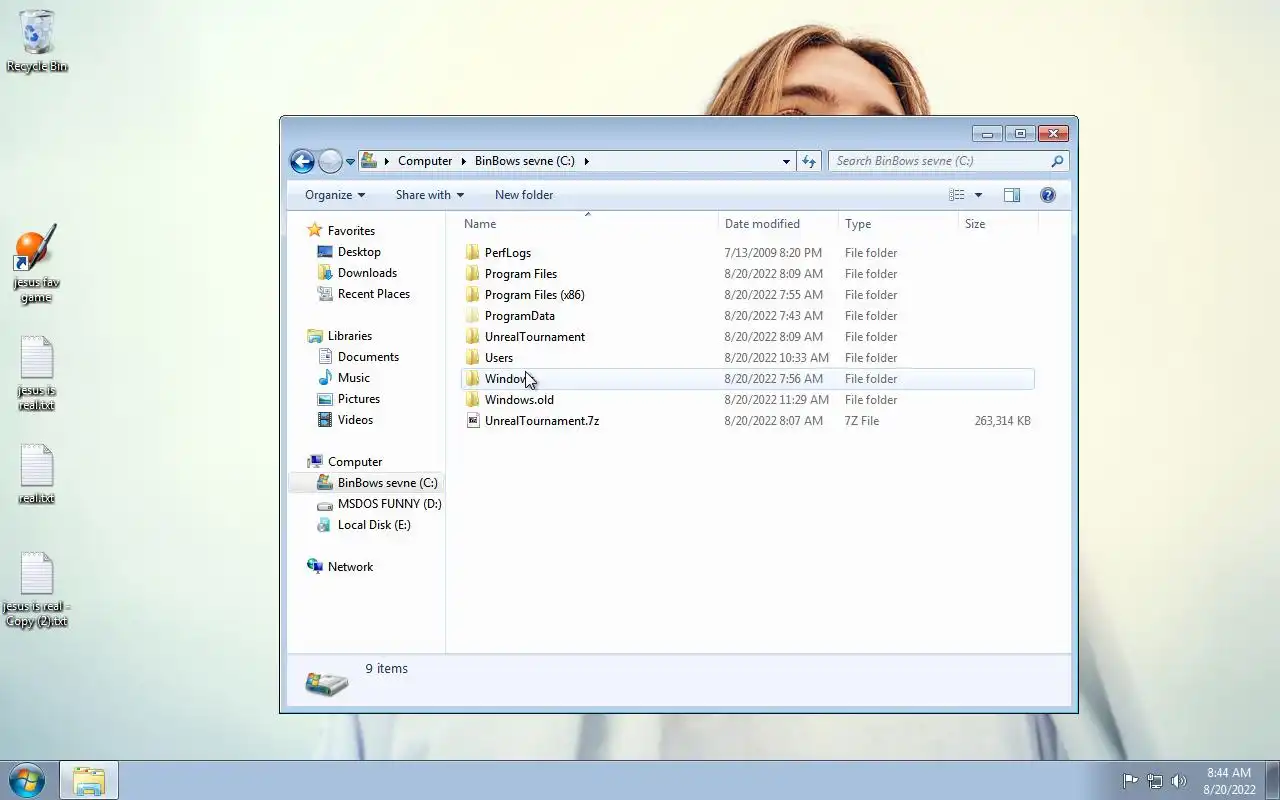This screenshot has width=1280, height=800.
Task: Click Favorites in the navigation pane
Action: (x=351, y=231)
